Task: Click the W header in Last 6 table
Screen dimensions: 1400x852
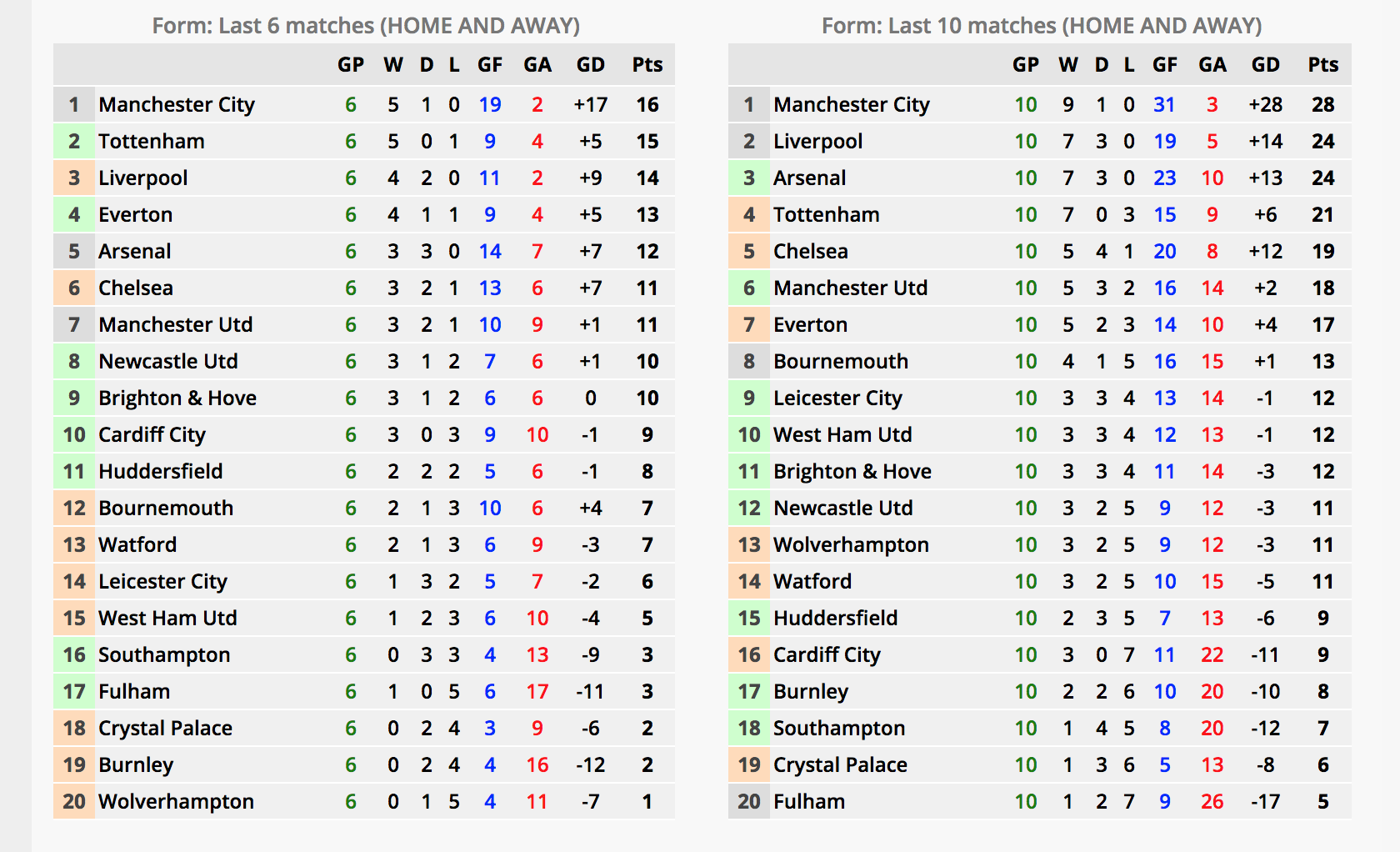Action: 393,65
